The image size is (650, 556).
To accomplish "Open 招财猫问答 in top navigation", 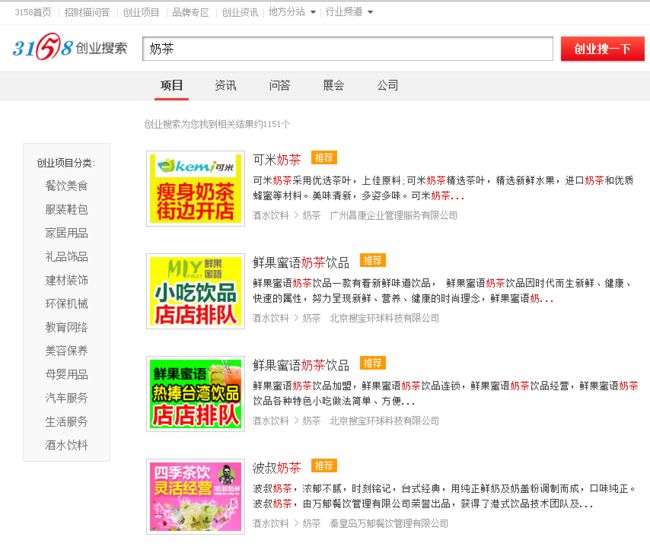I will pyautogui.click(x=87, y=12).
